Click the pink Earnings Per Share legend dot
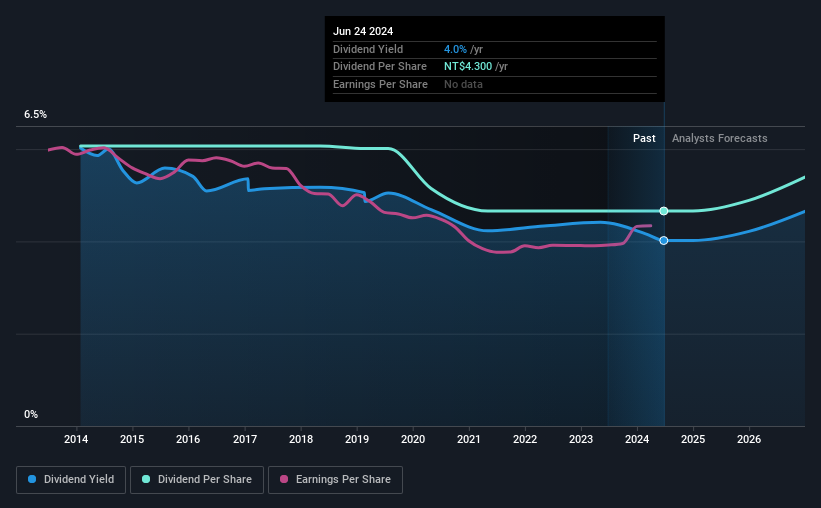The image size is (821, 508). pyautogui.click(x=284, y=479)
